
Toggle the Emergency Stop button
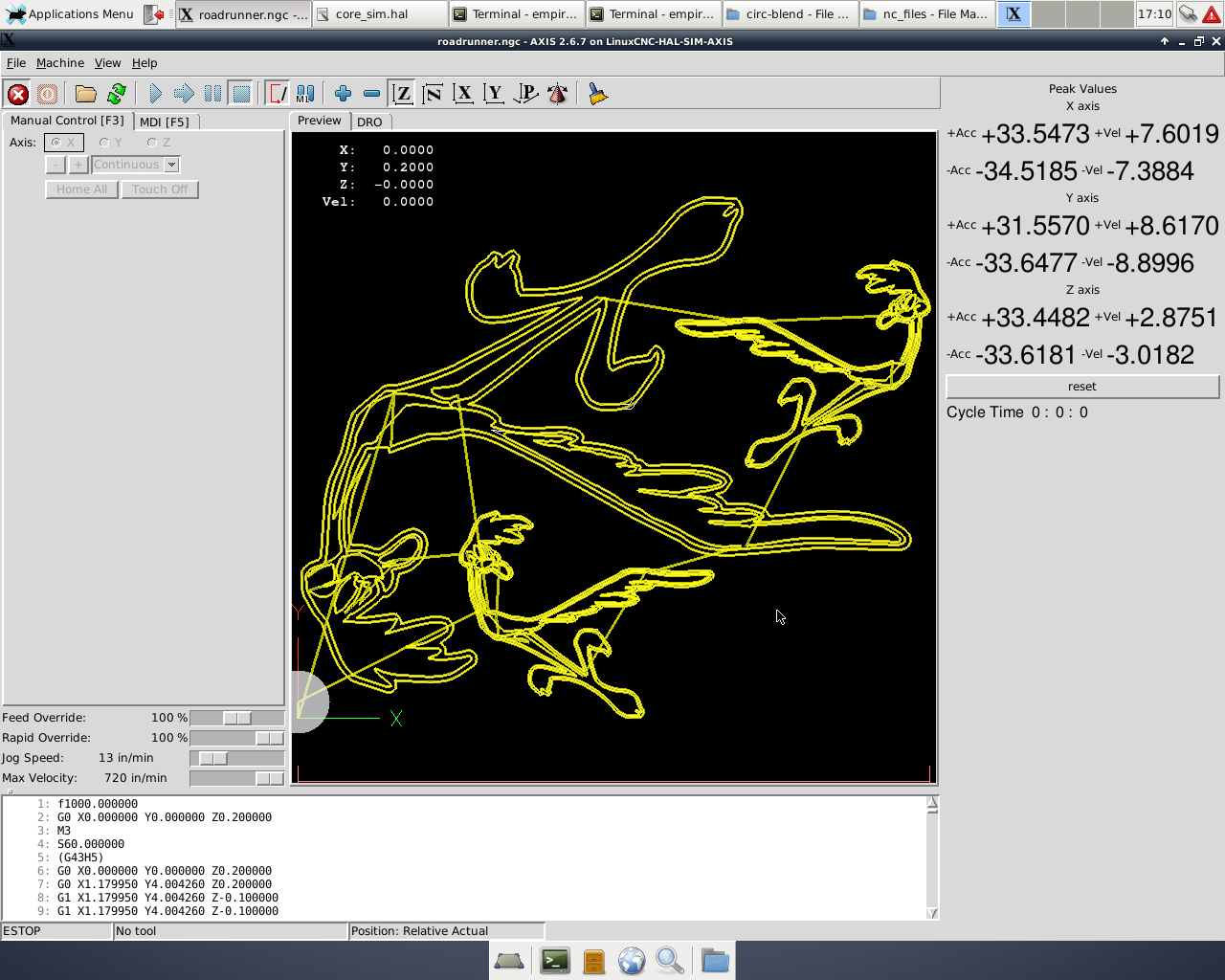(17, 94)
